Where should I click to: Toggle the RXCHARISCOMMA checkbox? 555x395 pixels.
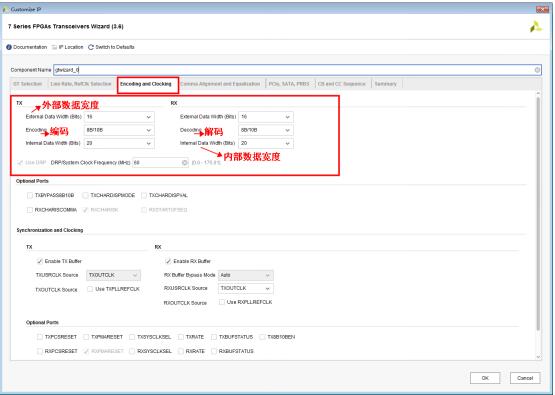coord(30,210)
